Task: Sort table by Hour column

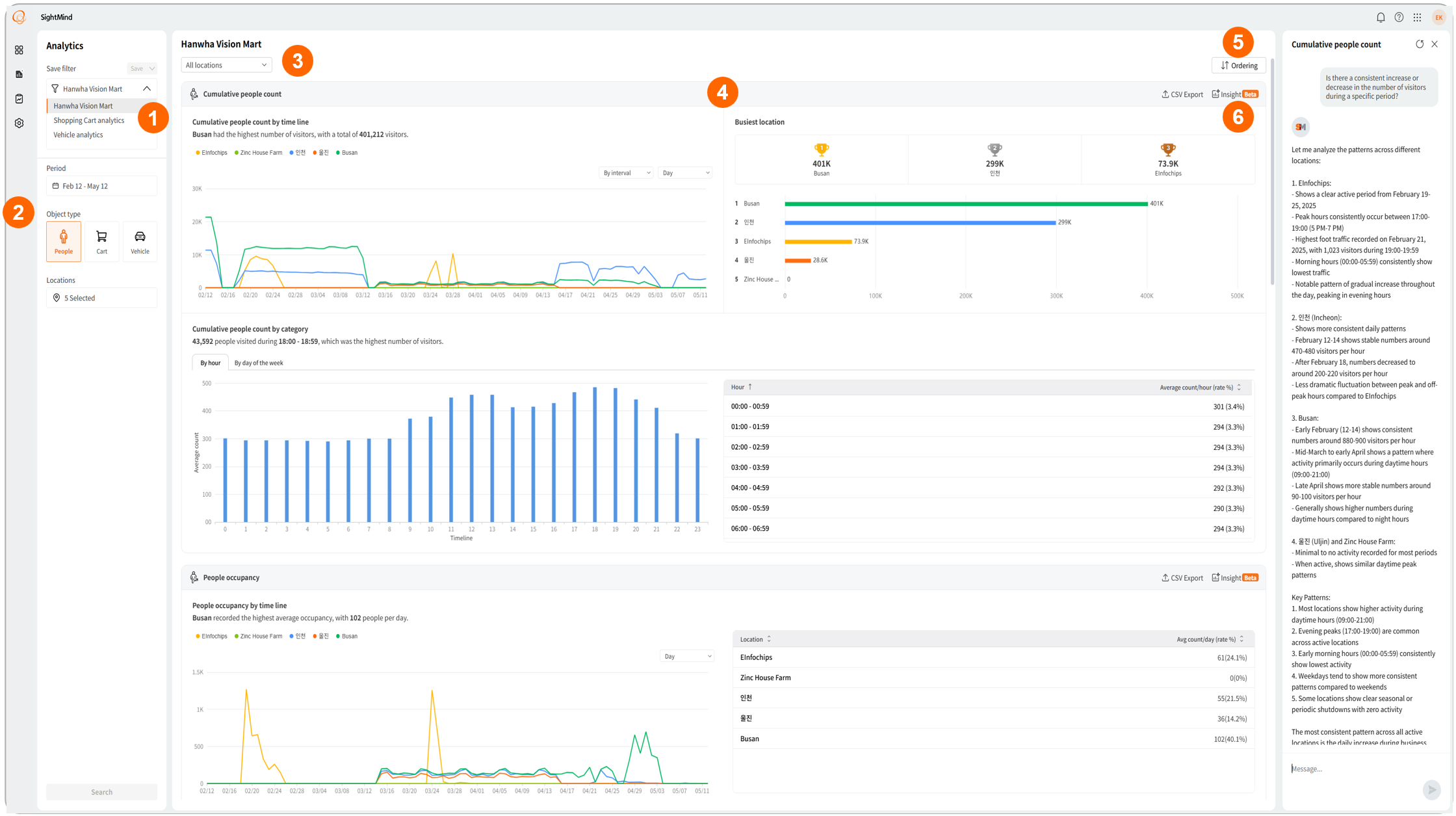Action: (x=742, y=387)
